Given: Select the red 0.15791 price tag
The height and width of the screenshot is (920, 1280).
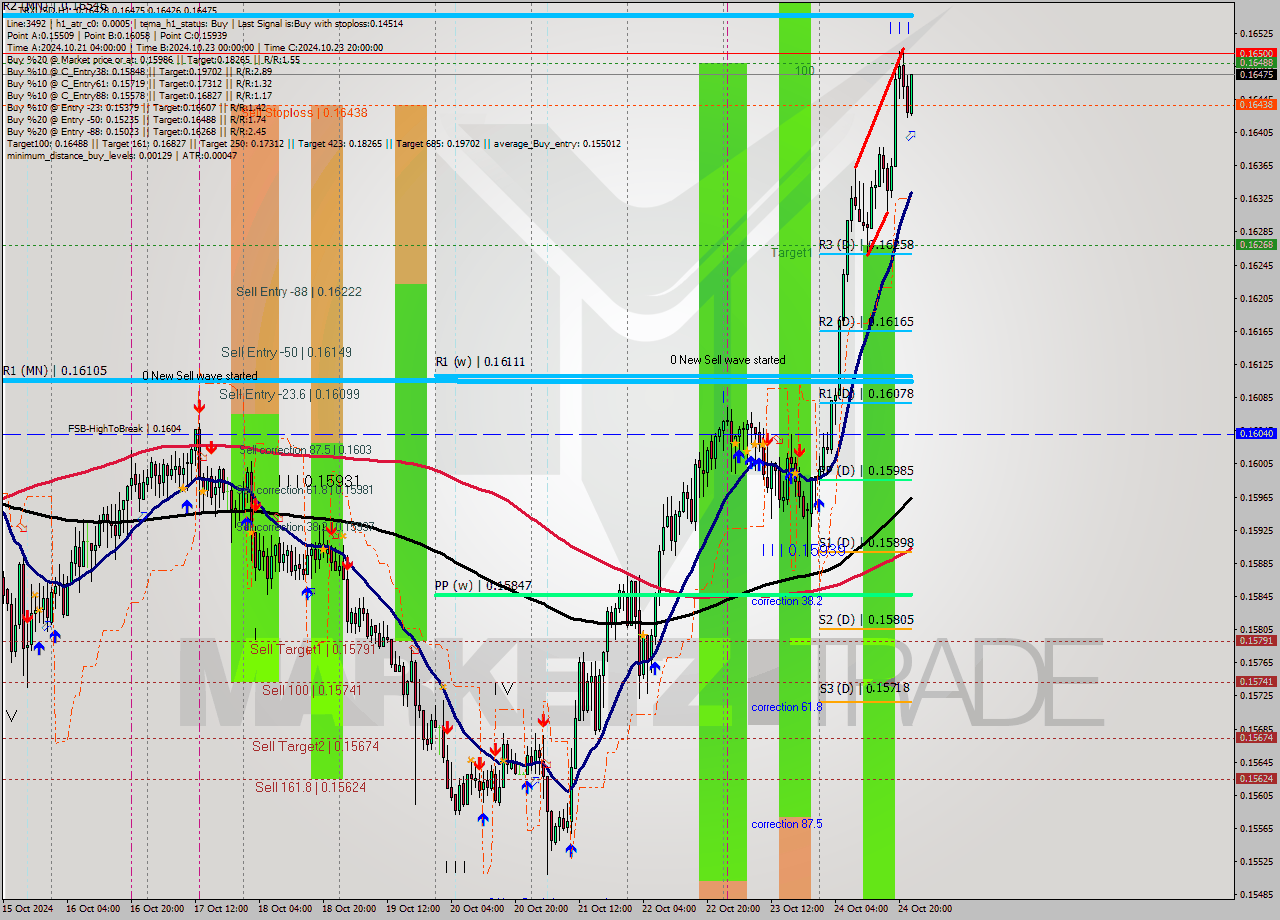Looking at the screenshot, I should (1256, 640).
